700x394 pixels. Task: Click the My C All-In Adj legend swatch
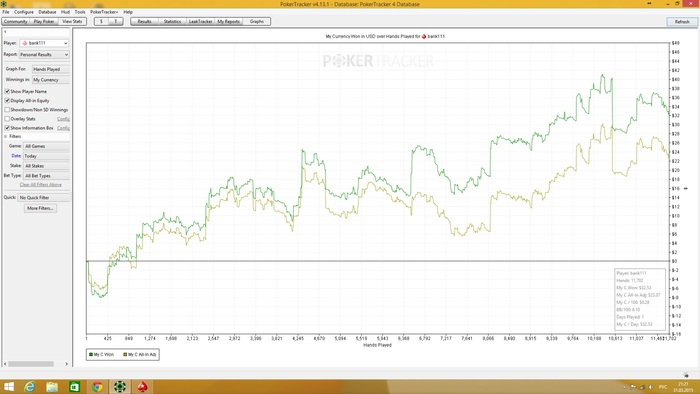(x=125, y=355)
